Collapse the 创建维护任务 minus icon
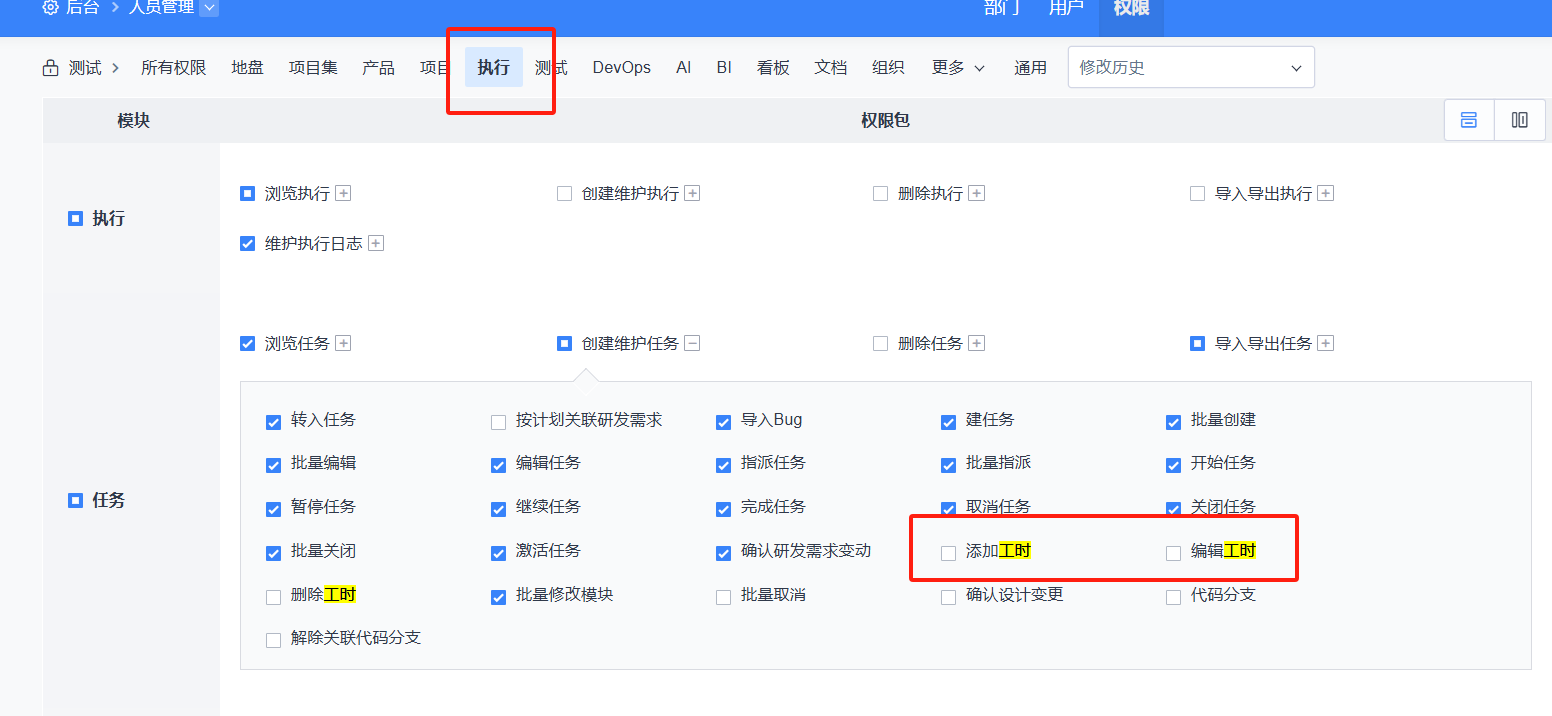Image resolution: width=1552 pixels, height=716 pixels. tap(692, 343)
